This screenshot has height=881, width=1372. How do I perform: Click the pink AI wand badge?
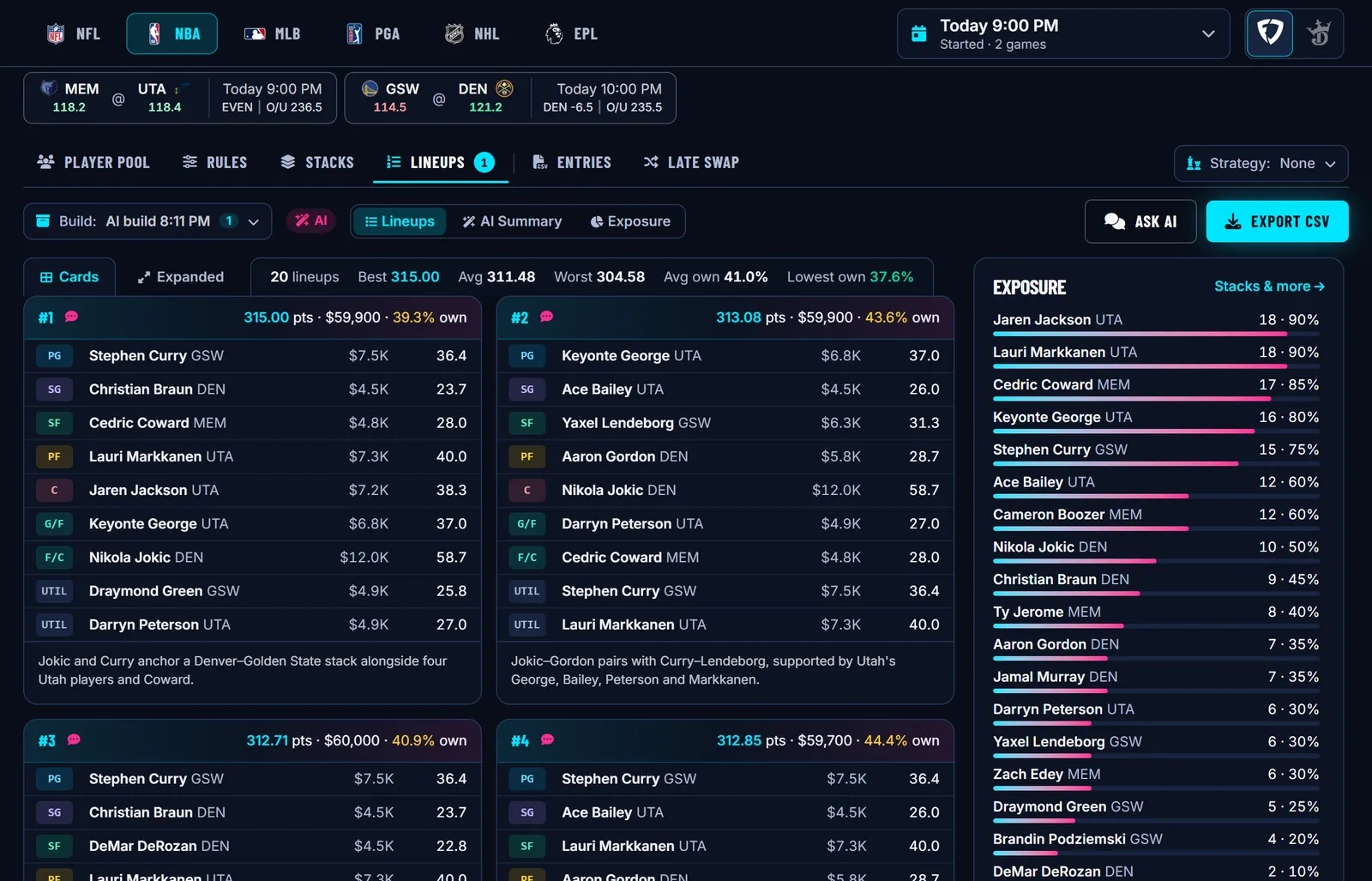pos(311,221)
